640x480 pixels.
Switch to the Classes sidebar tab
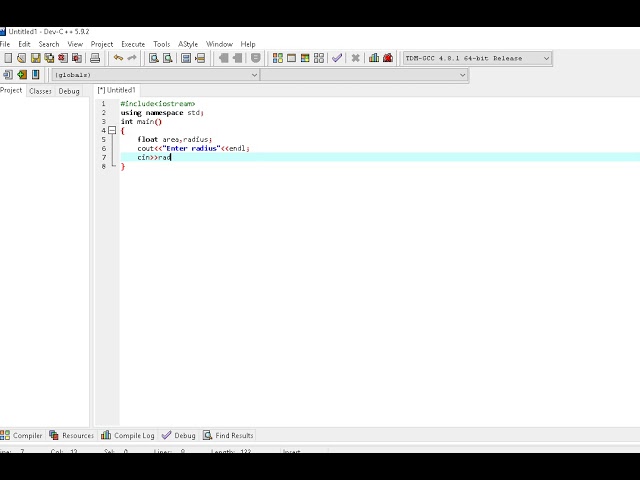click(x=40, y=91)
